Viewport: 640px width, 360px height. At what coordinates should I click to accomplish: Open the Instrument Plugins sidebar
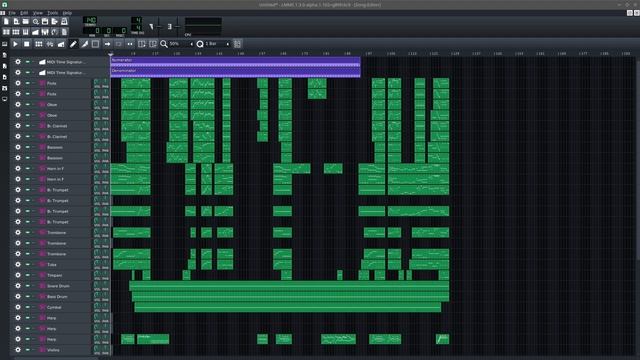pyautogui.click(x=4, y=44)
